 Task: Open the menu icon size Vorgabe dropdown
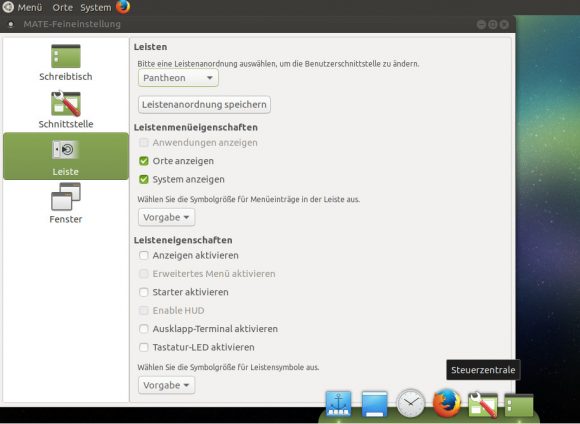click(166, 217)
